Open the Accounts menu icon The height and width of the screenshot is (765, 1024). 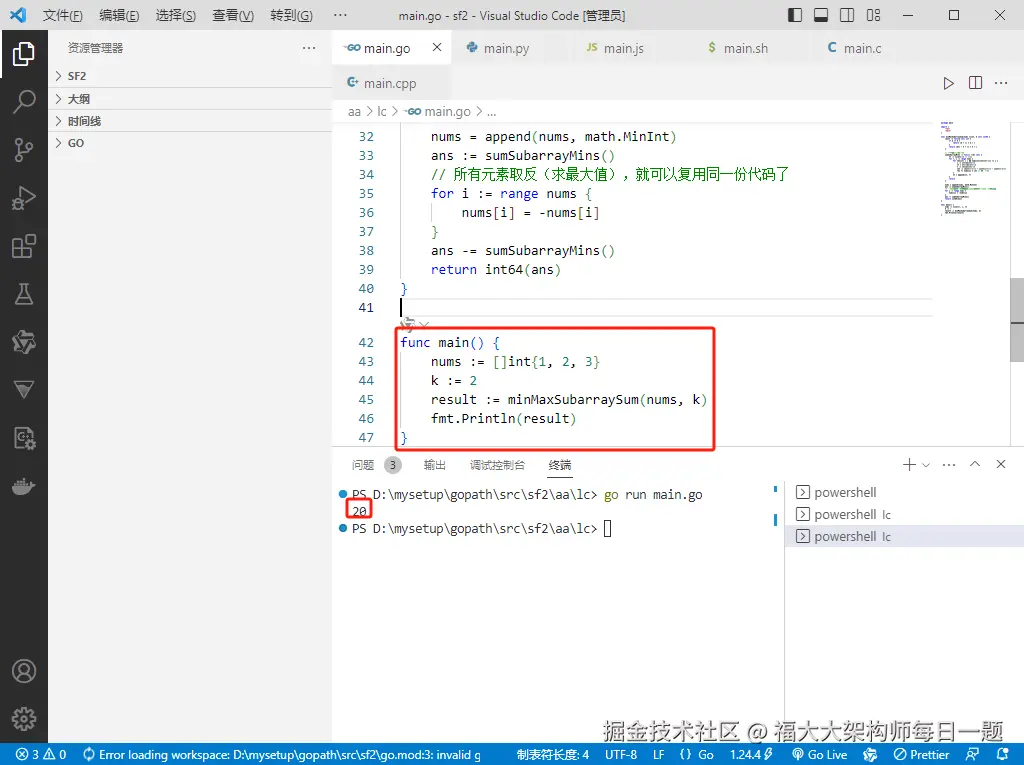coord(24,671)
